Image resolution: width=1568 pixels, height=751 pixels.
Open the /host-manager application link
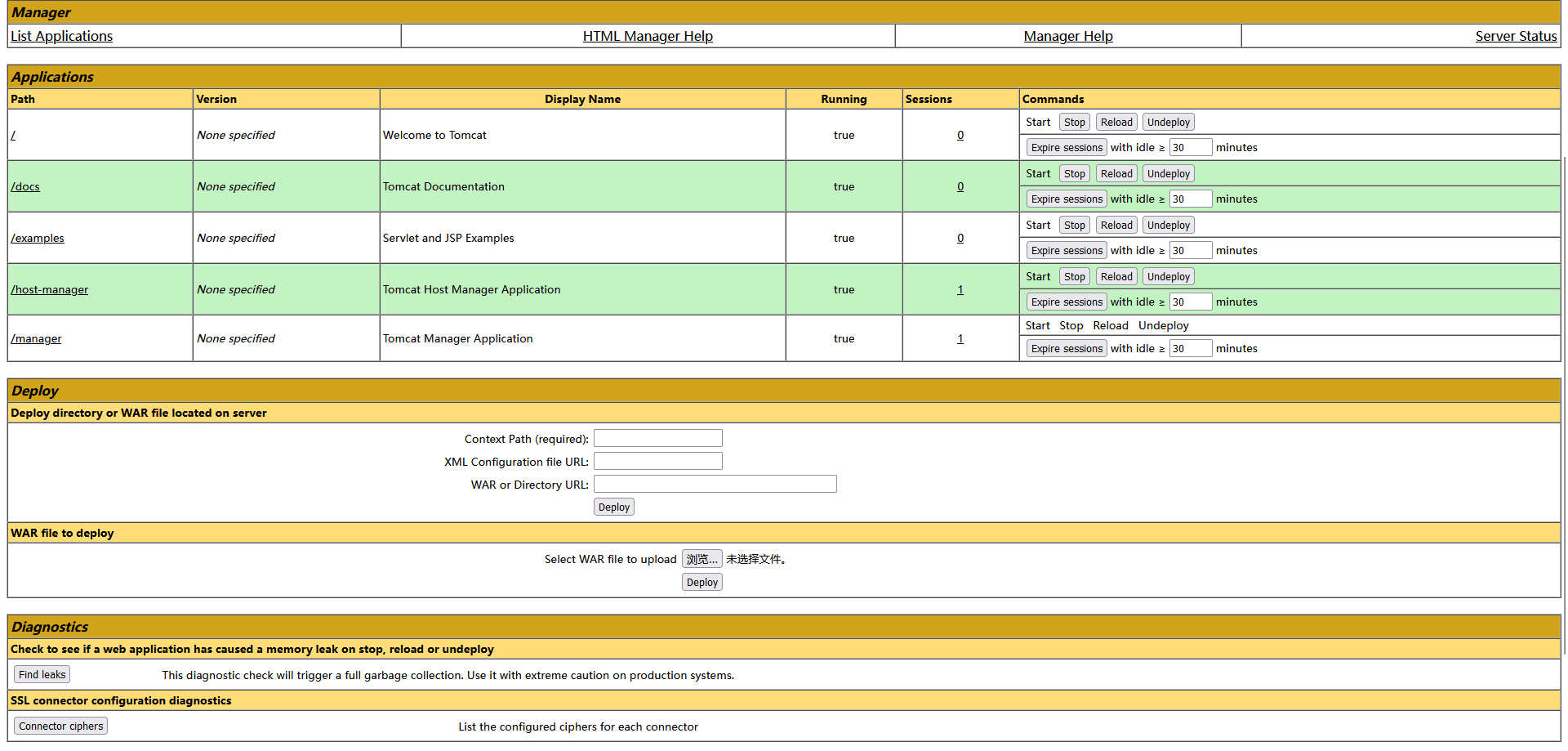pyautogui.click(x=50, y=289)
